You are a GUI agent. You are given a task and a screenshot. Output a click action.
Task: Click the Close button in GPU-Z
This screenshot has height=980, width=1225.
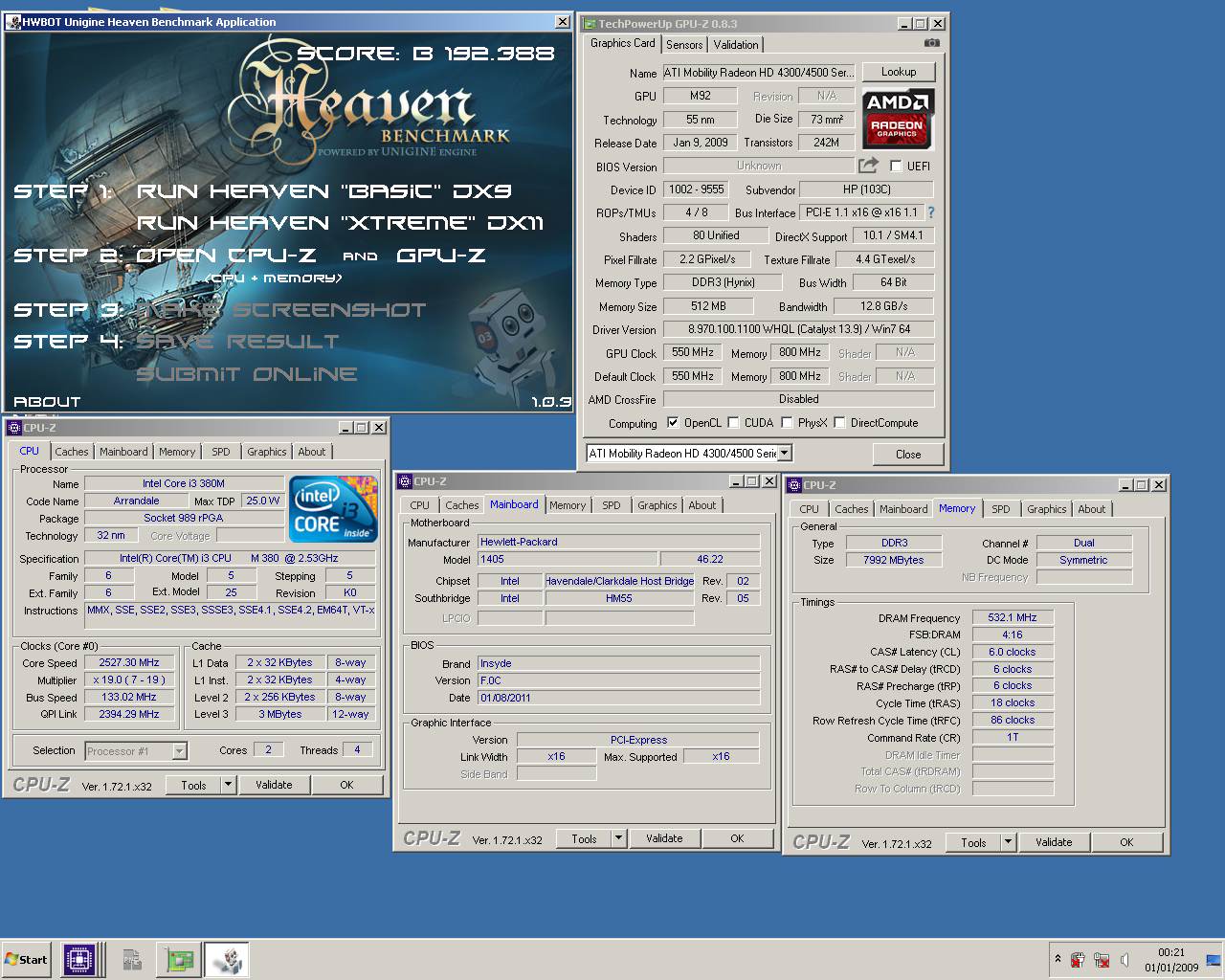908,455
